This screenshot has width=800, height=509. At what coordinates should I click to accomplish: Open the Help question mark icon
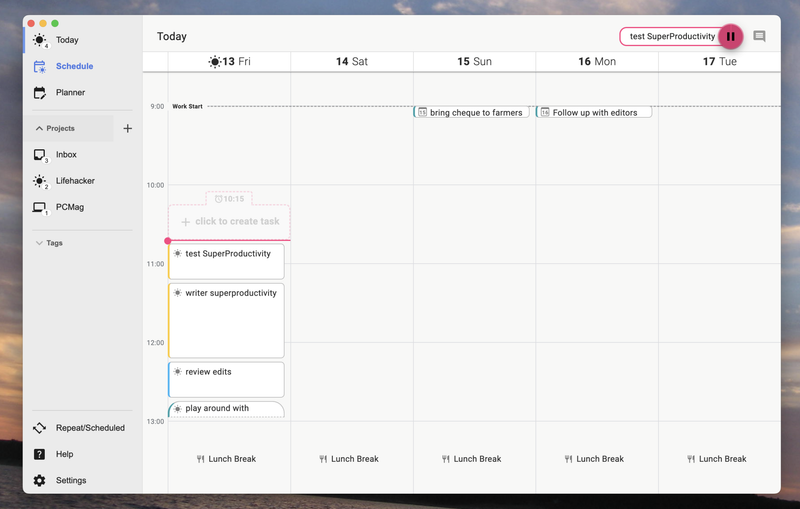tap(39, 454)
